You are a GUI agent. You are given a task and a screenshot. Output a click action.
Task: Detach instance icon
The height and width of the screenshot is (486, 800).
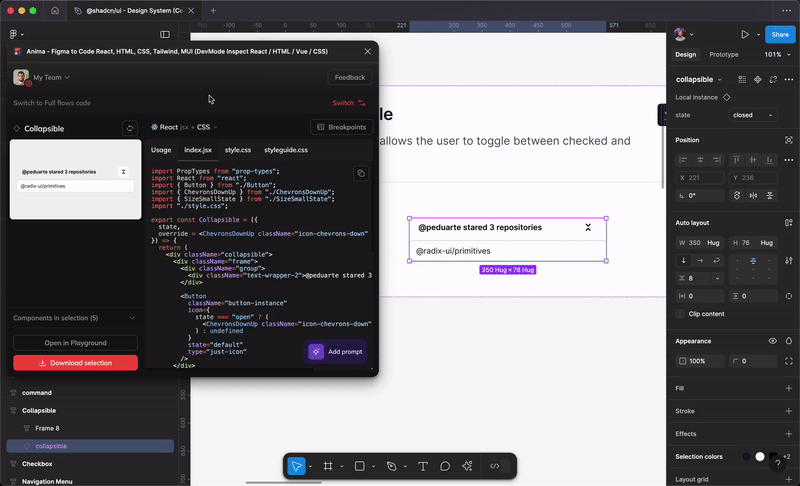(x=773, y=80)
